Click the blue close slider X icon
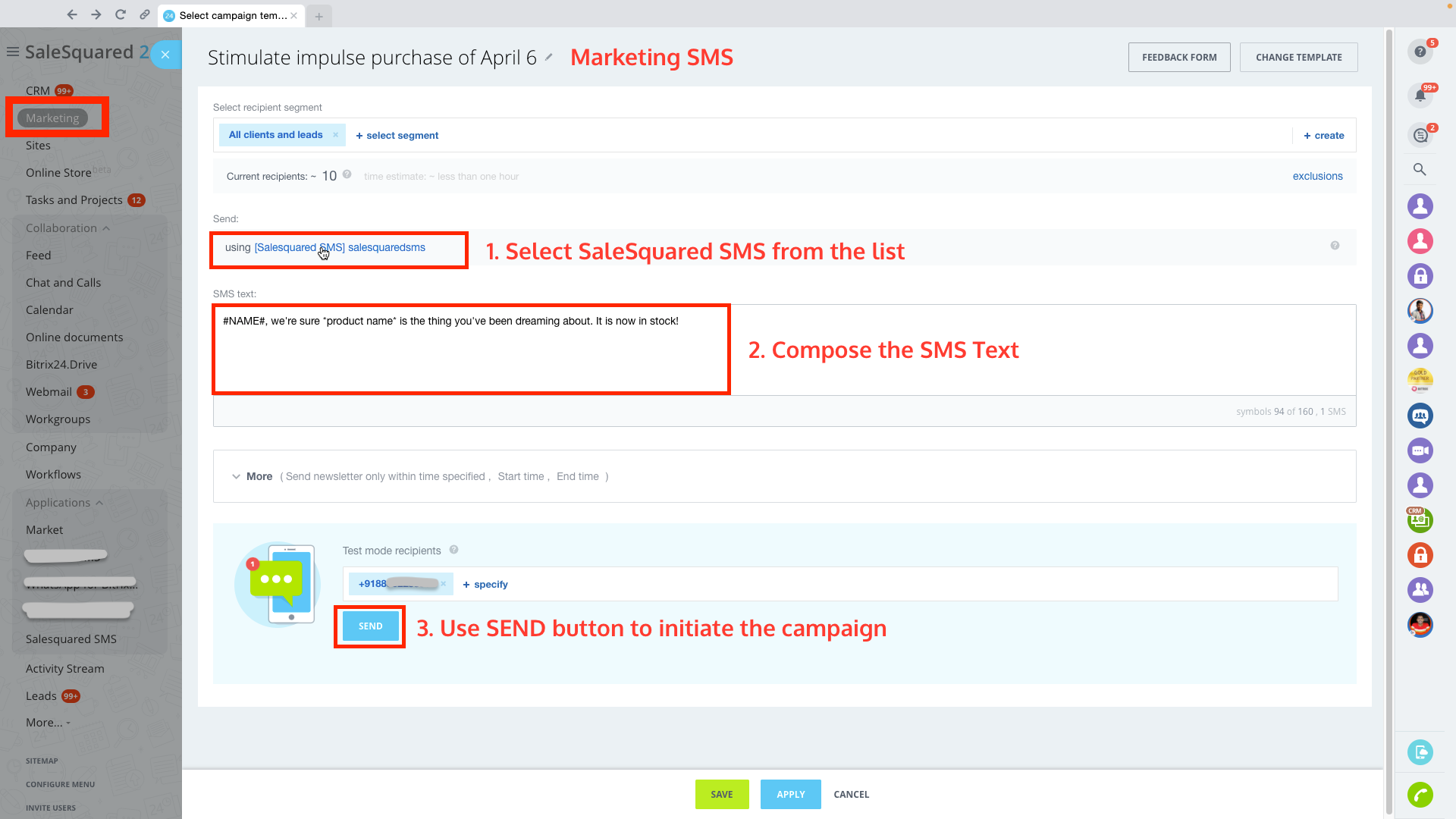 point(165,55)
